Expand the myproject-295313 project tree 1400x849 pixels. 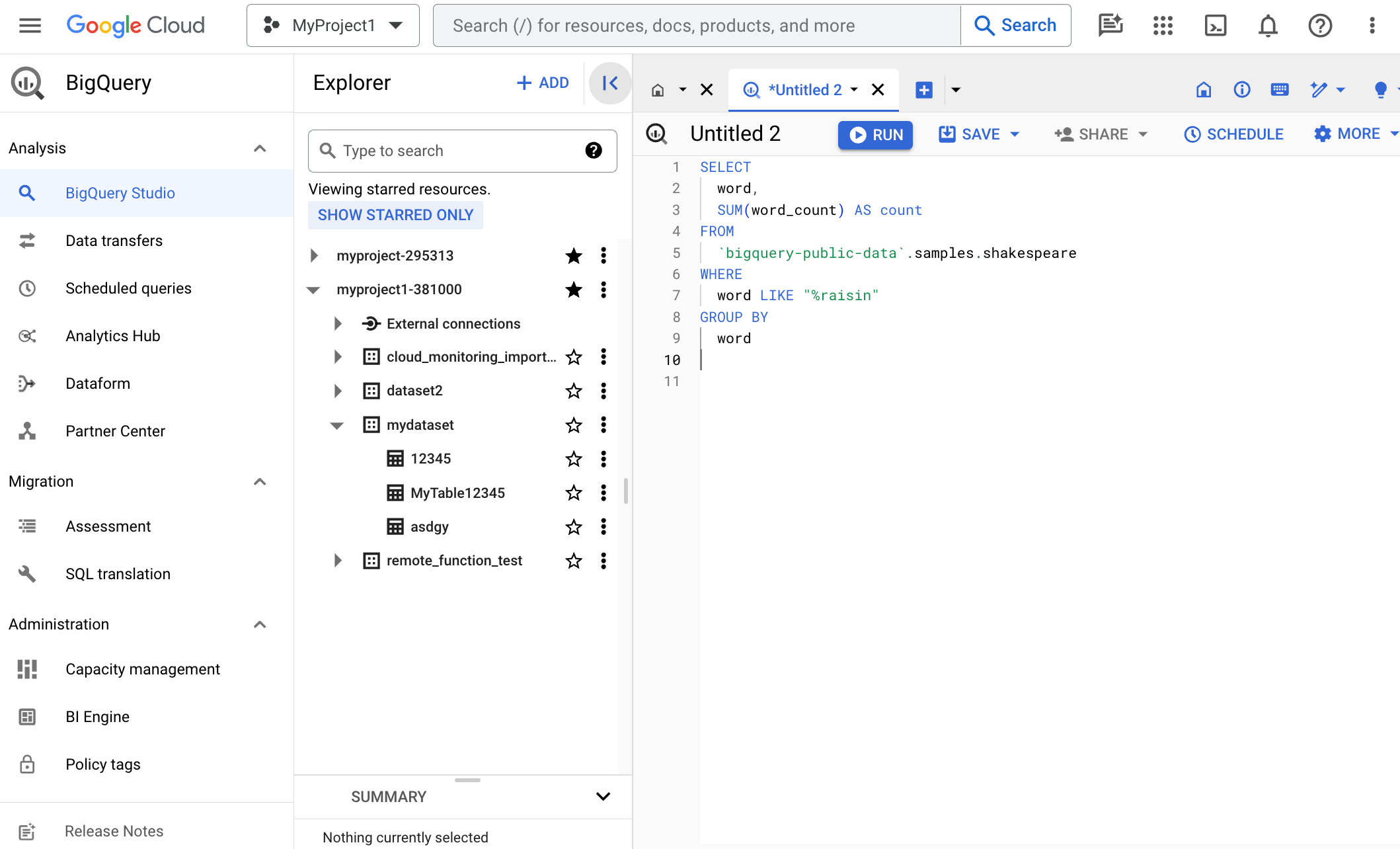tap(314, 255)
